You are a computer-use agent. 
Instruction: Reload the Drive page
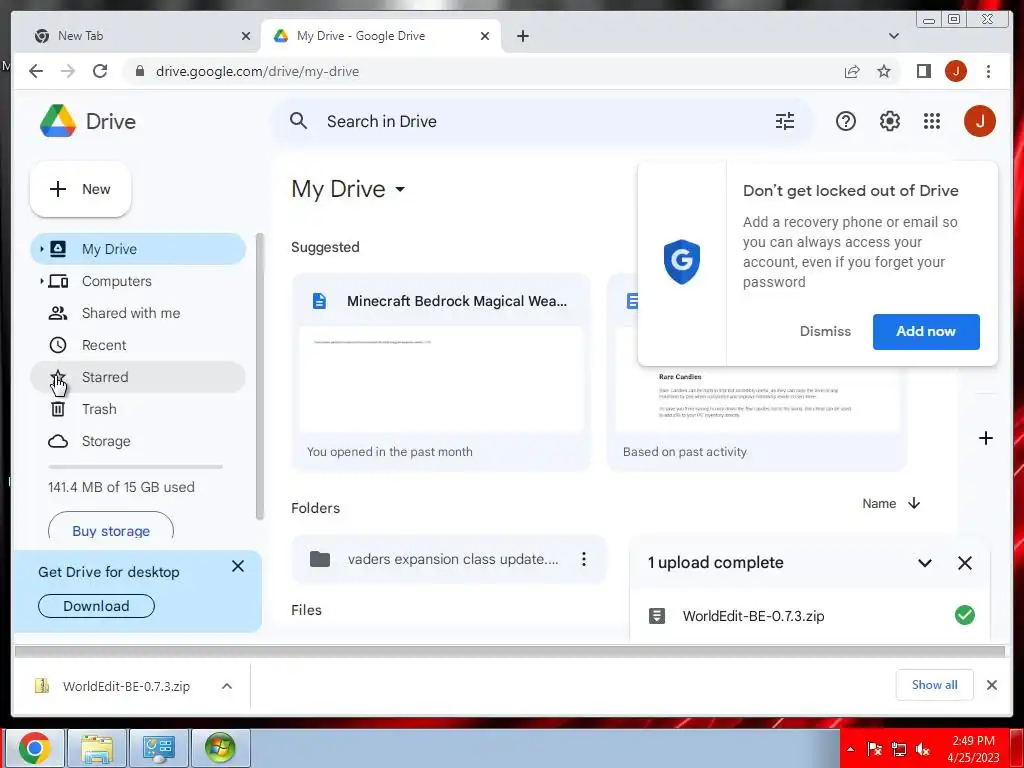point(100,71)
